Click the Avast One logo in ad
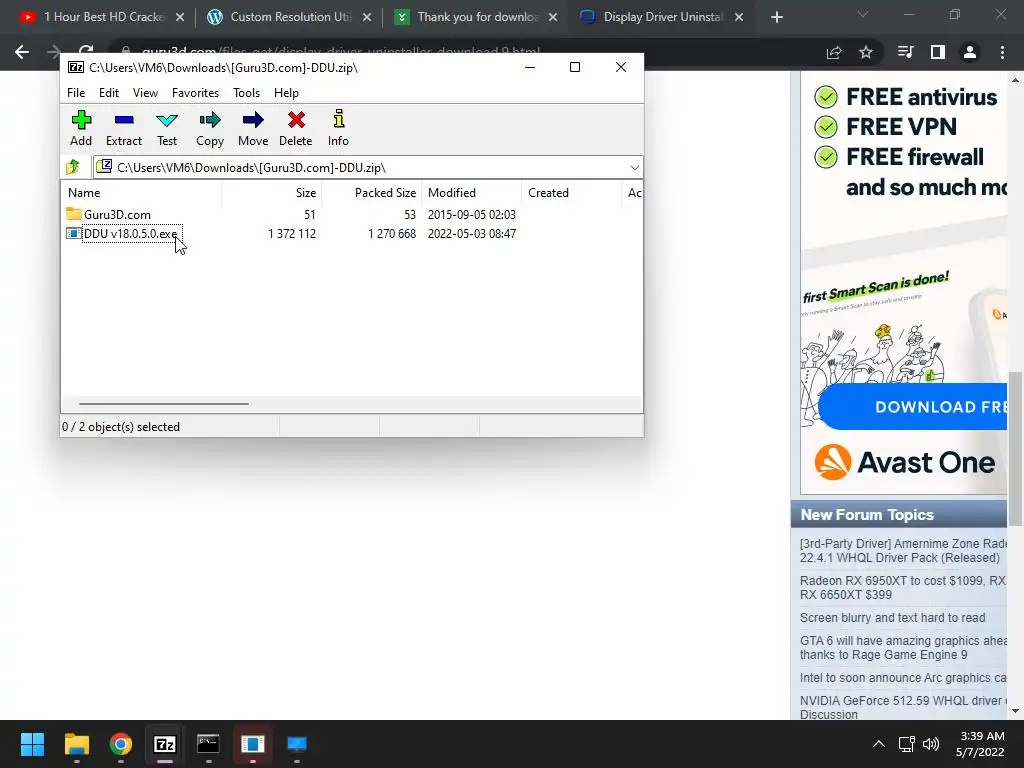1024x768 pixels. click(x=904, y=462)
